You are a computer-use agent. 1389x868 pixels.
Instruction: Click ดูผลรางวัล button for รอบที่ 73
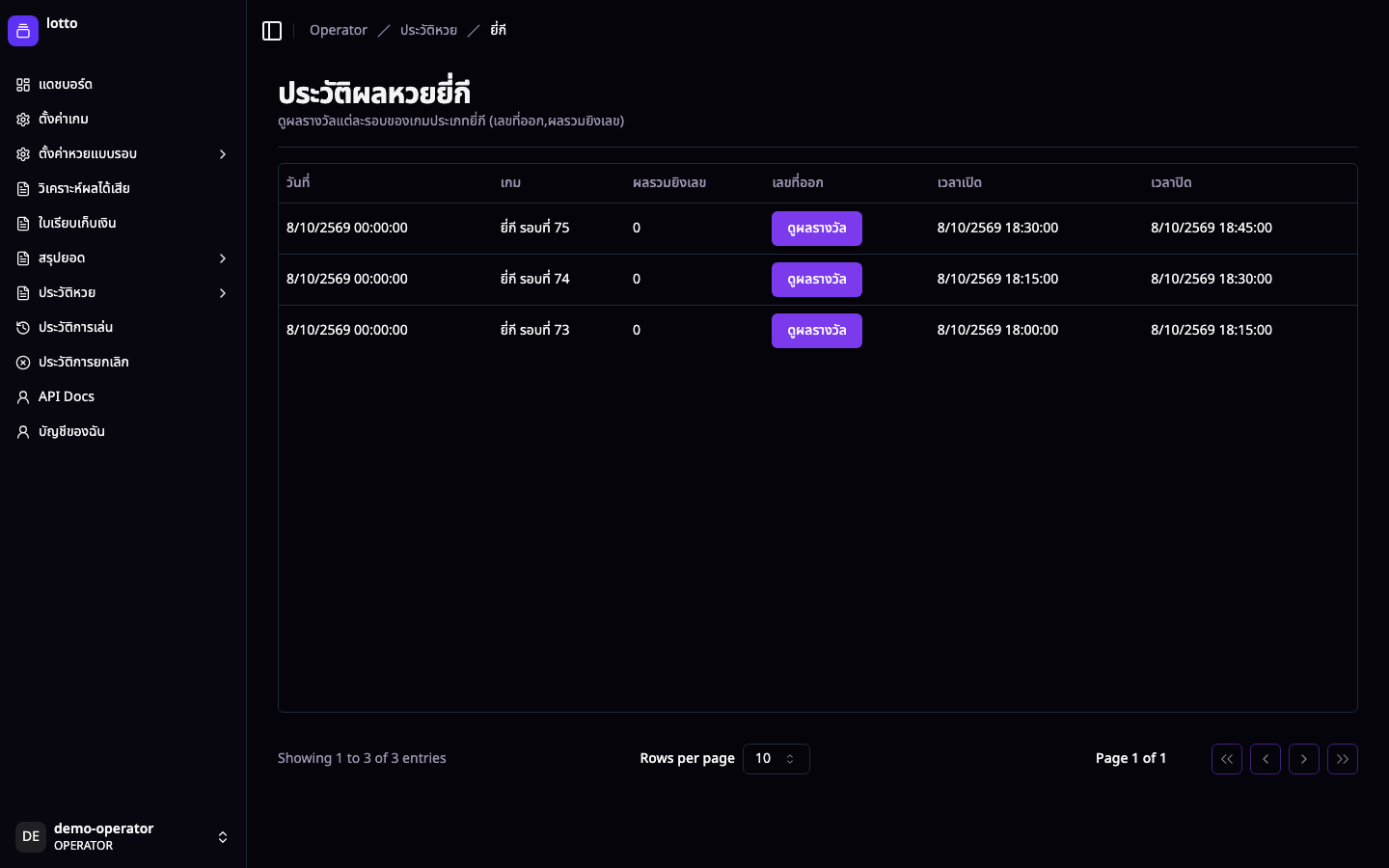[x=817, y=331]
